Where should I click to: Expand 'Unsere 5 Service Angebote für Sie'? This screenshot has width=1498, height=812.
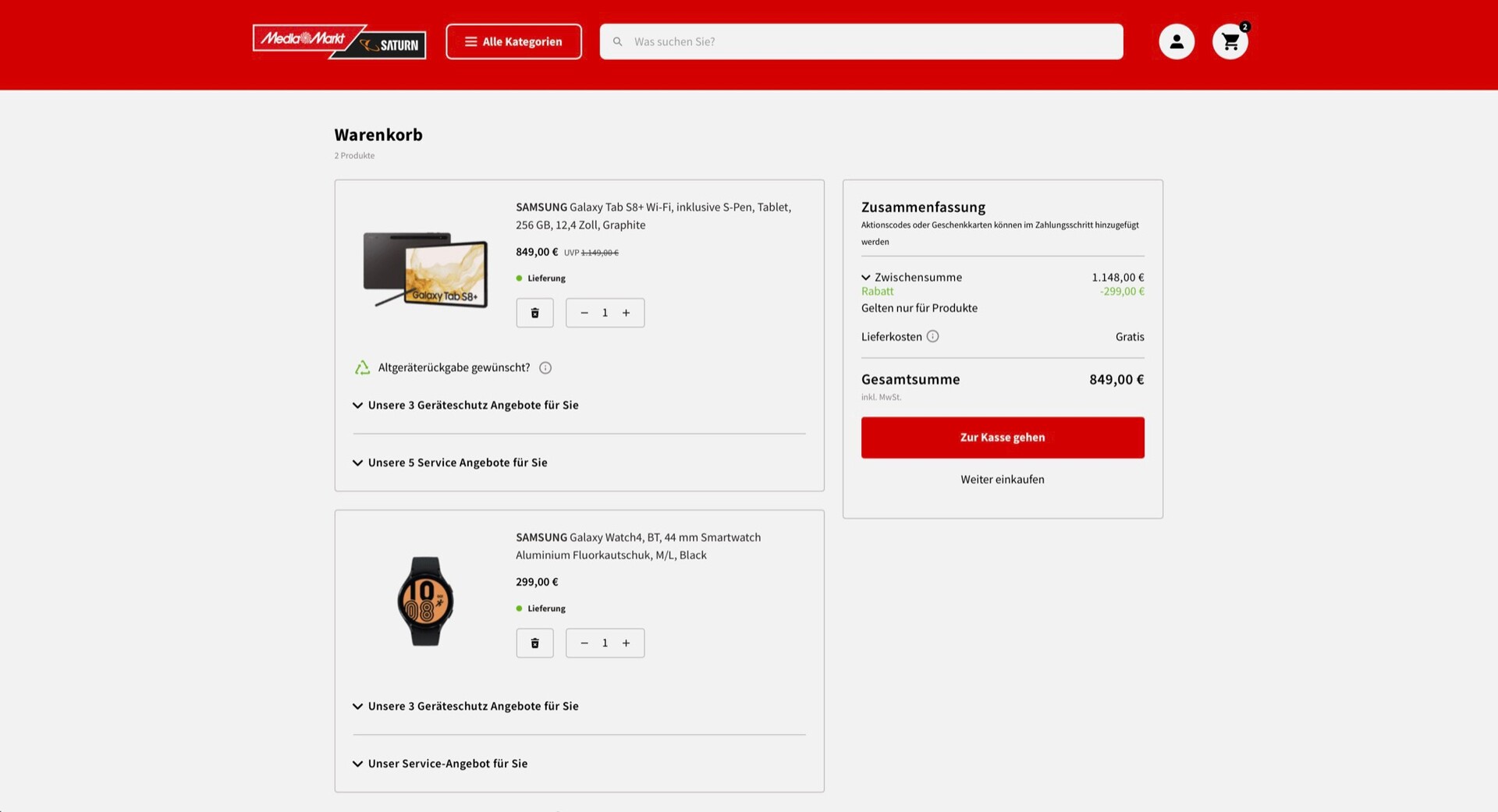pyautogui.click(x=450, y=463)
